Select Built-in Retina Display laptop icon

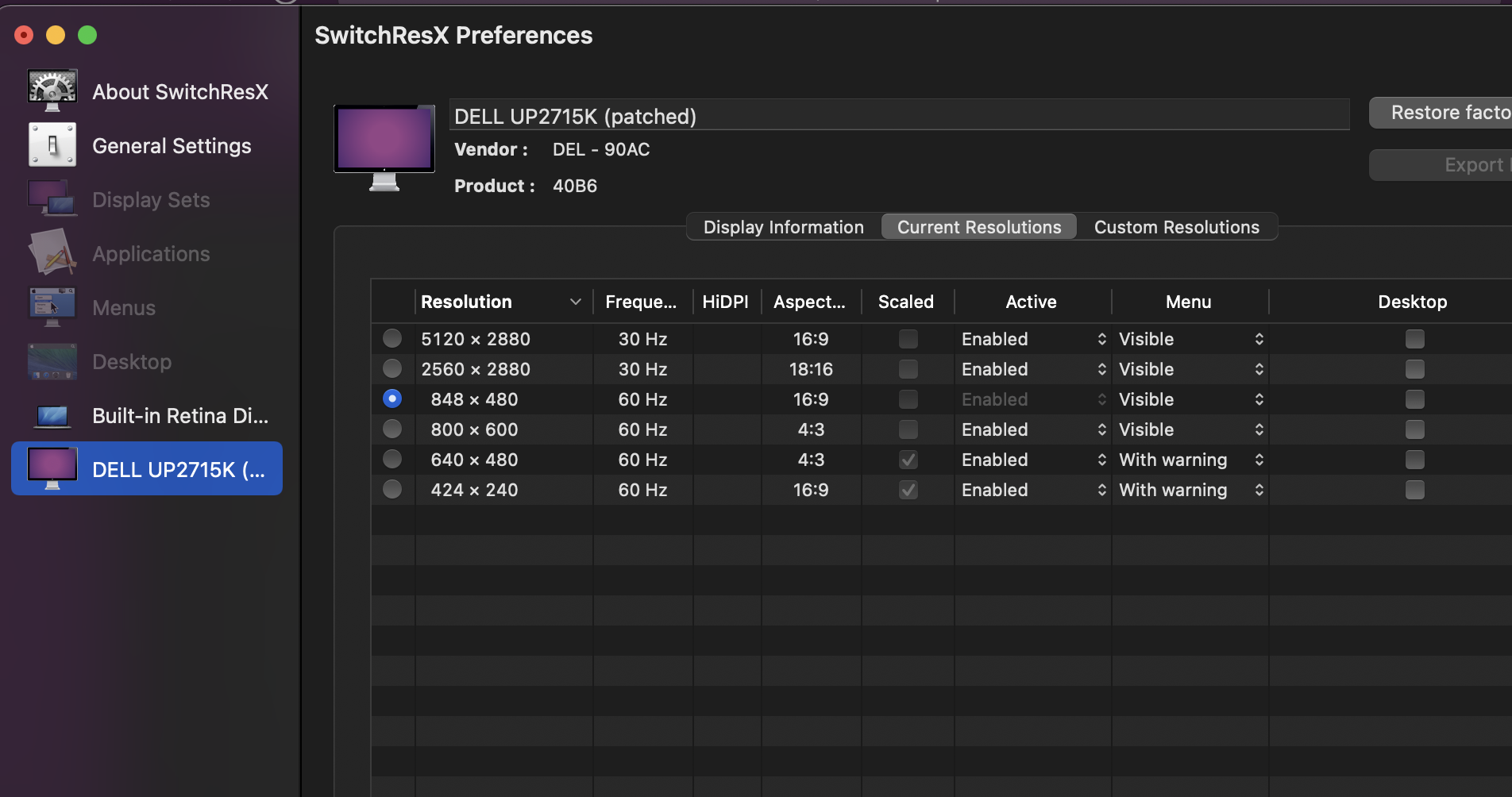pos(52,415)
